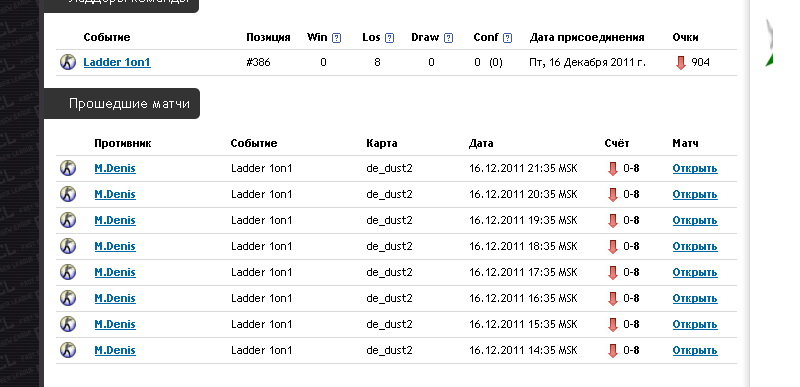Click the player icon for the 21:35 match
Viewport: 800px width, 387px height.
pyautogui.click(x=68, y=168)
